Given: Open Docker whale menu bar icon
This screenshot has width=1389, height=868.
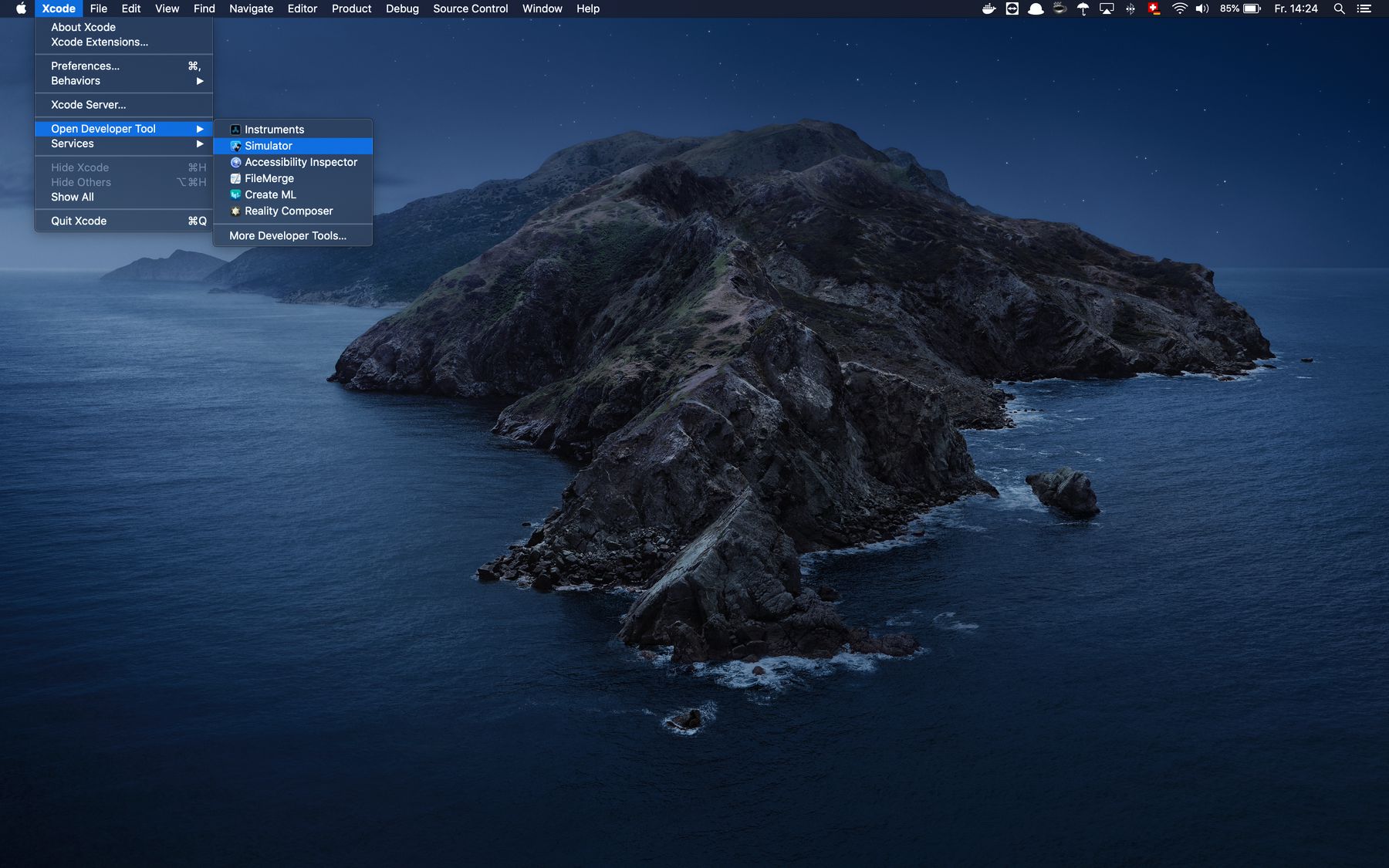Looking at the screenshot, I should pos(989,8).
